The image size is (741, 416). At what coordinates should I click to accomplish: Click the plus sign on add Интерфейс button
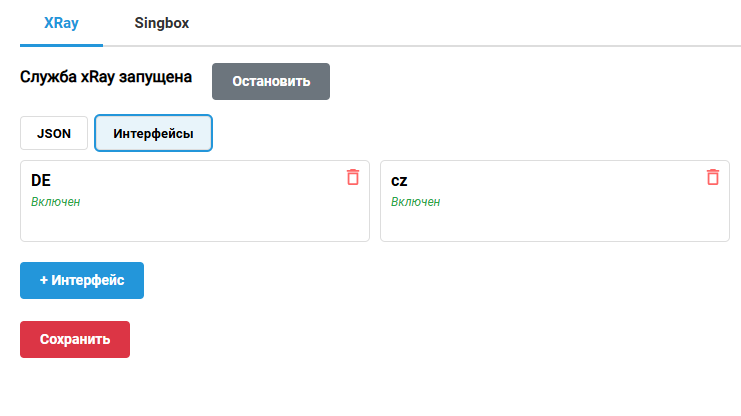click(44, 281)
